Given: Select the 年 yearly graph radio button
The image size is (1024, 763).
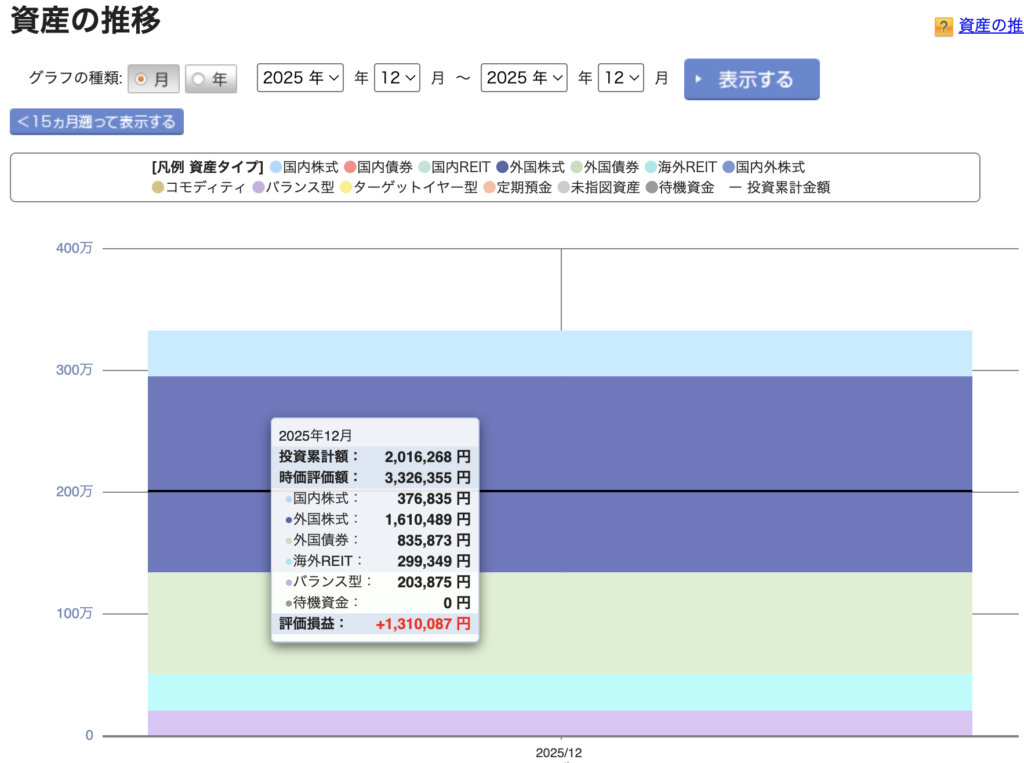Looking at the screenshot, I should click(x=211, y=78).
